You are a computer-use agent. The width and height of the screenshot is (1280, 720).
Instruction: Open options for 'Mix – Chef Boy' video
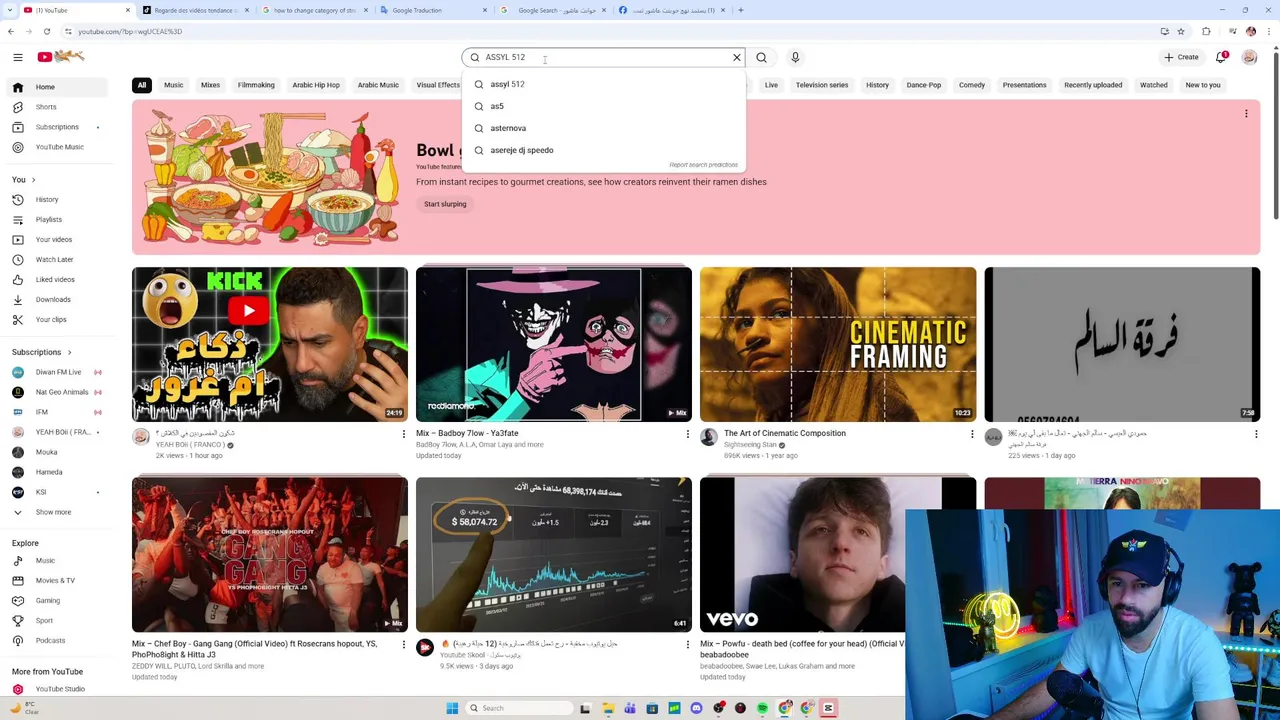[403, 644]
